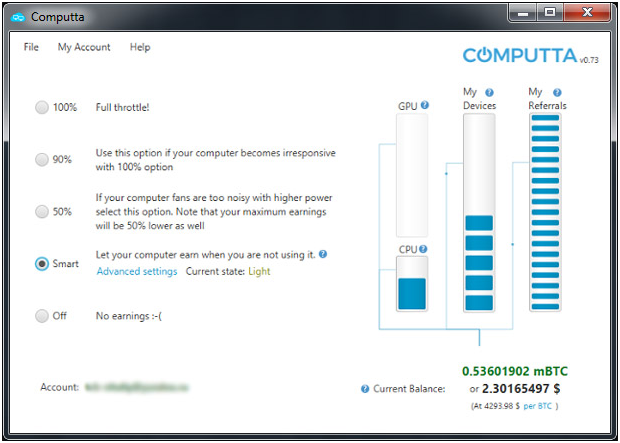Click the Full throttle! description text

[123, 107]
